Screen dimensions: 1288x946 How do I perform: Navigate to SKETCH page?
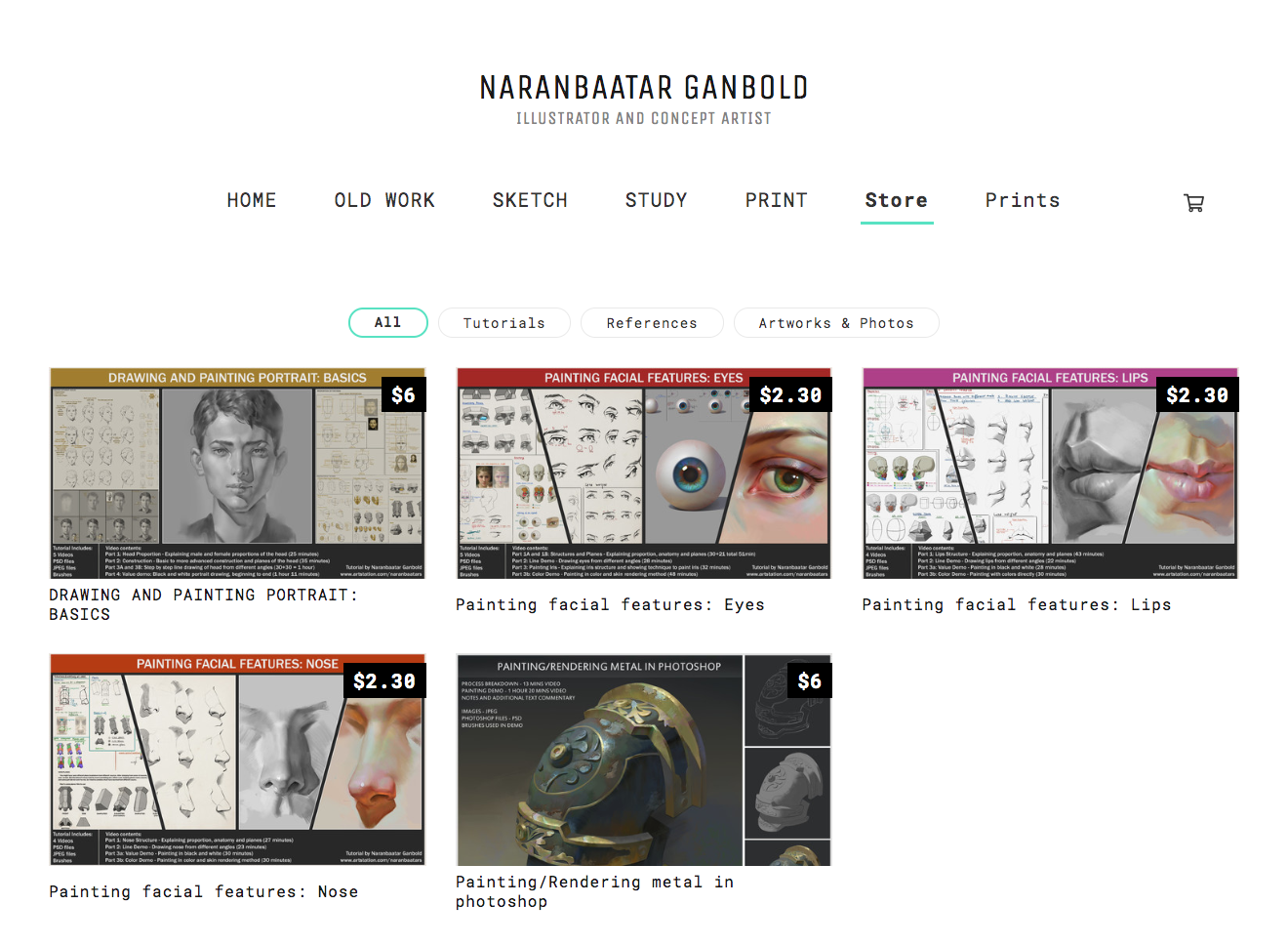click(530, 200)
